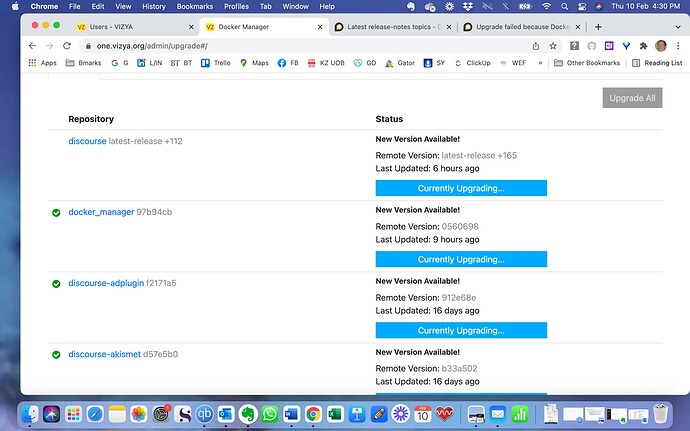690x431 pixels.
Task: Open the View menu in menu bar
Action: pyautogui.click(x=123, y=6)
